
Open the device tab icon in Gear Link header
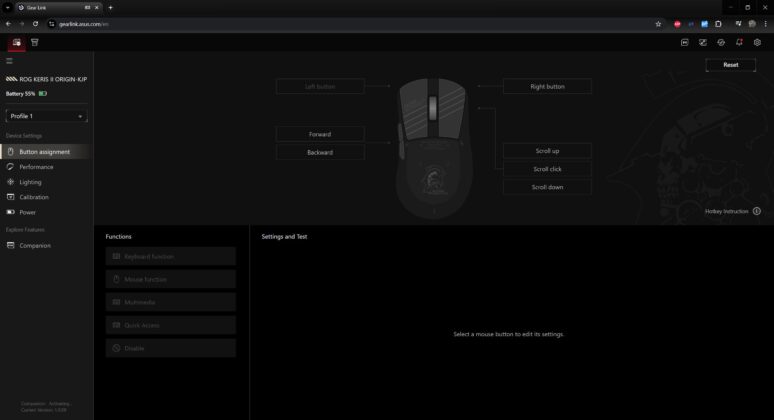pos(17,42)
